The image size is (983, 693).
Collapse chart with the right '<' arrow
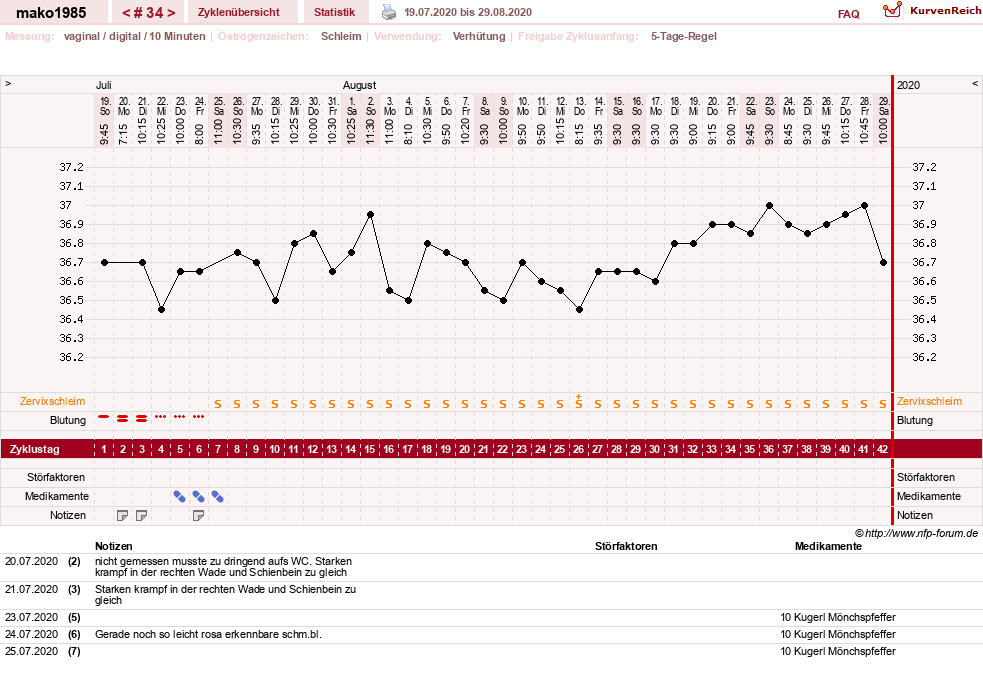[975, 83]
